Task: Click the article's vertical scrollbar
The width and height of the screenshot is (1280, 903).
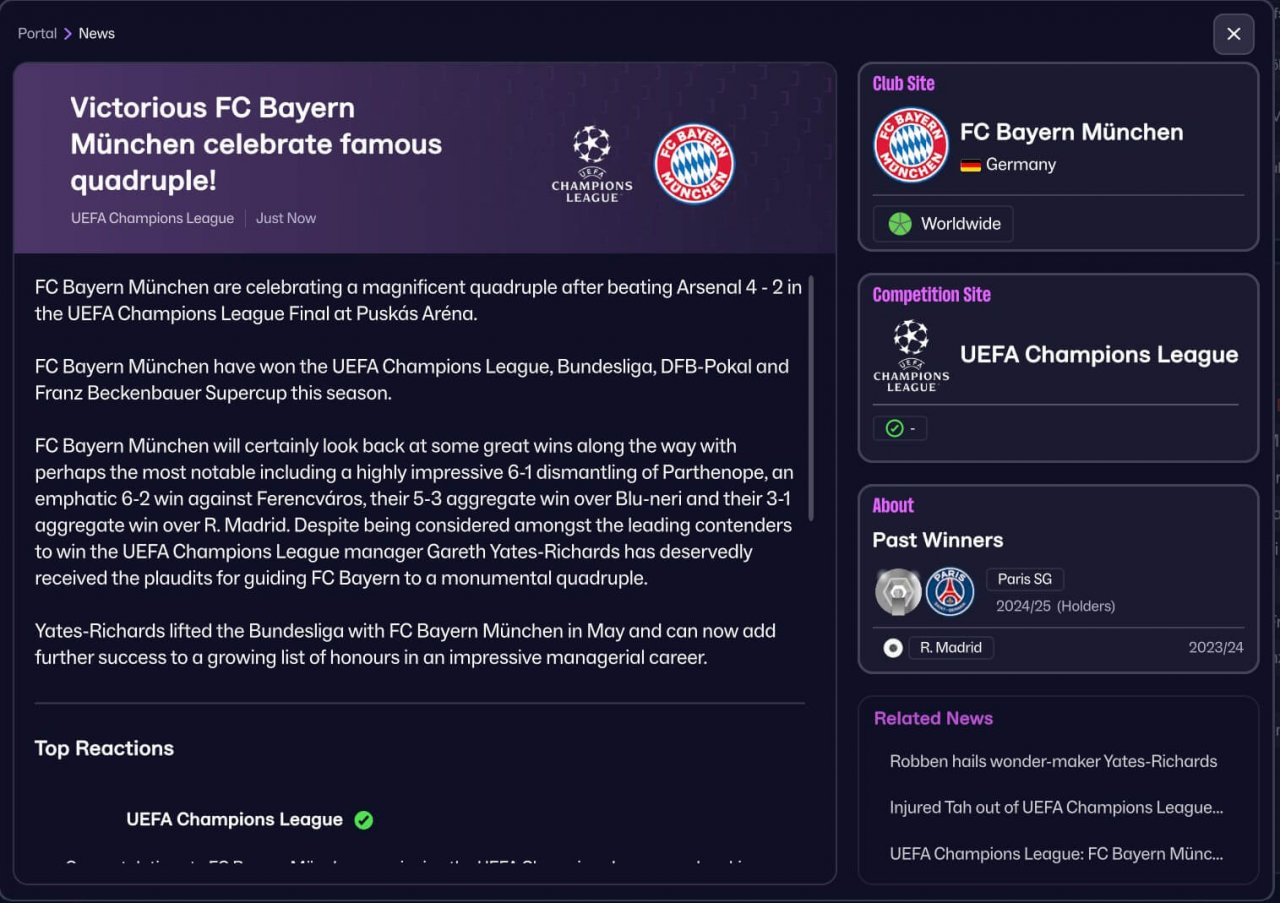Action: (x=811, y=398)
